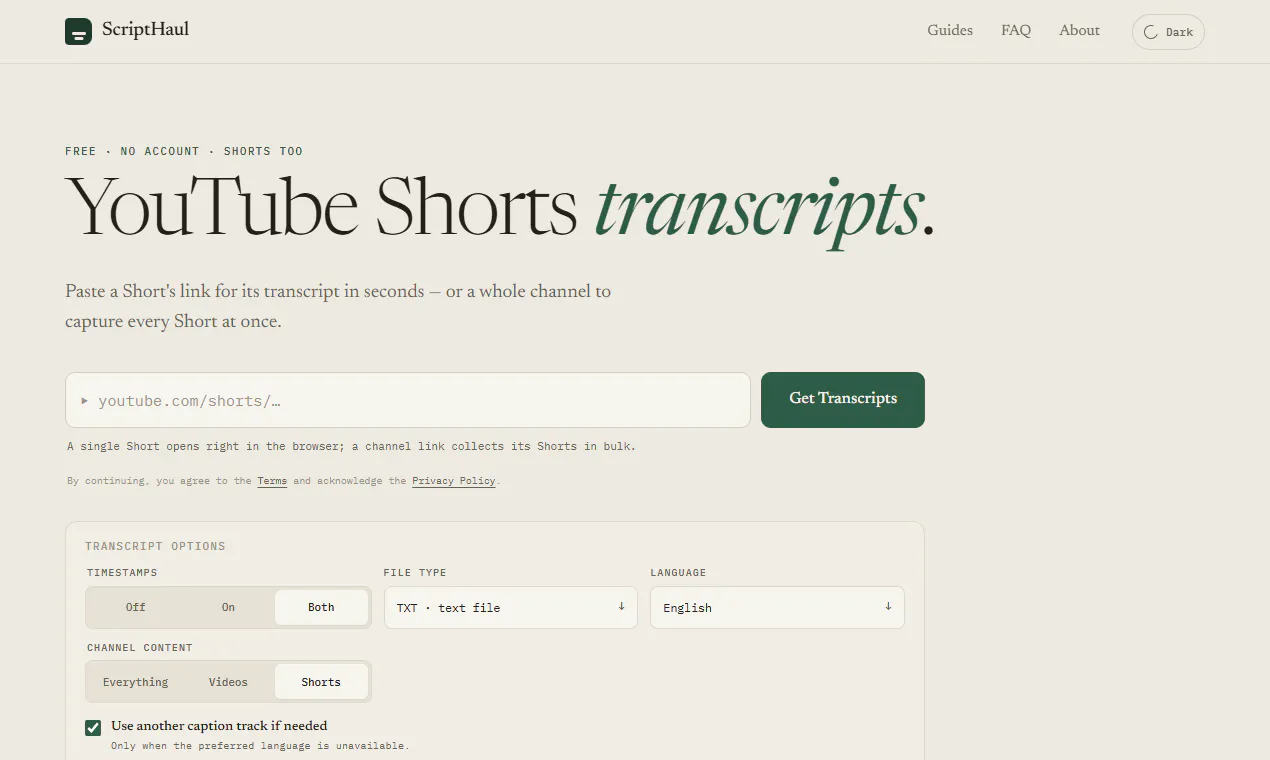Click the arrow icon in the URL field
Viewport: 1270px width, 760px height.
(x=85, y=400)
